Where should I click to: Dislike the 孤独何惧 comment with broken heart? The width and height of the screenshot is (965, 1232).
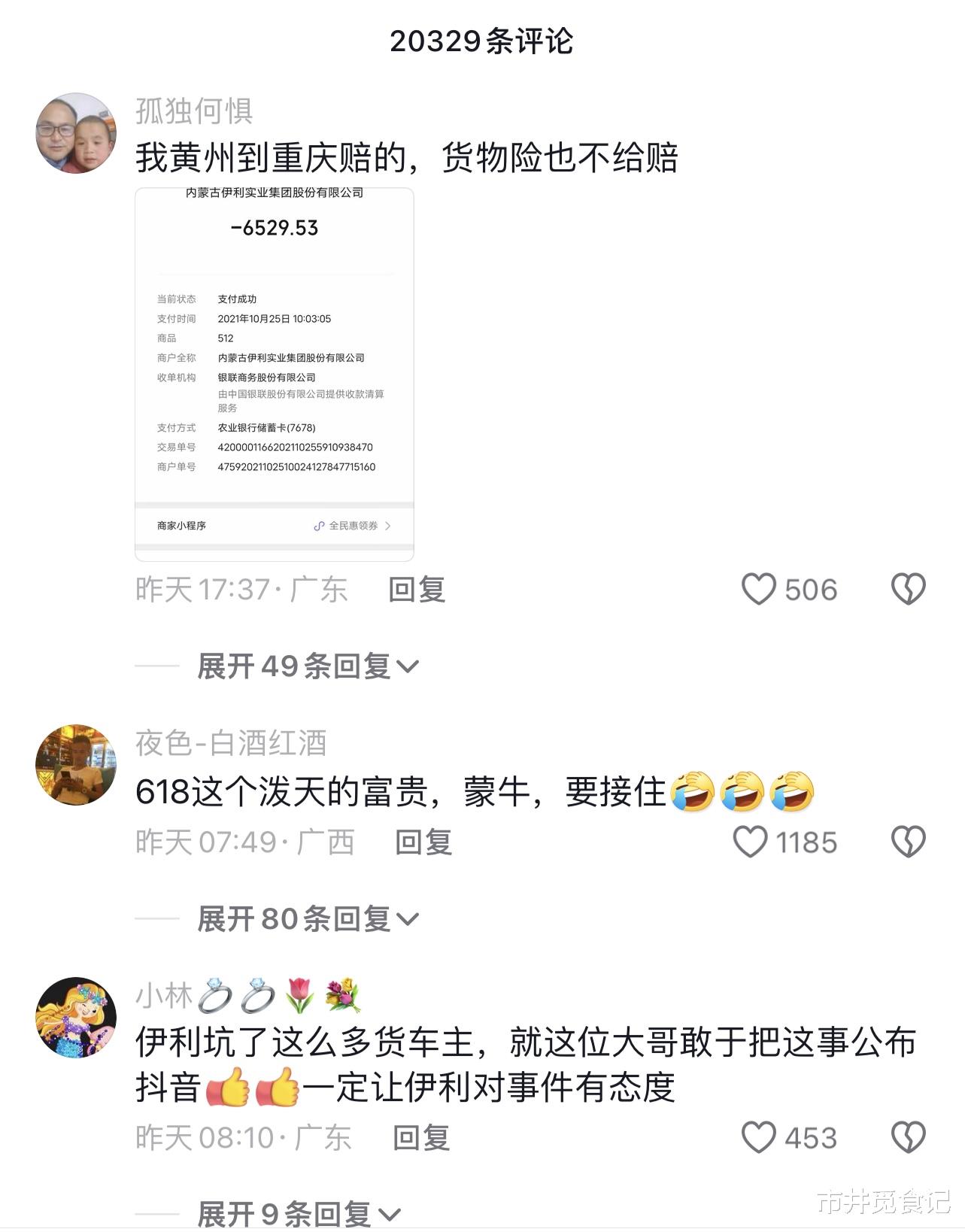[x=909, y=589]
